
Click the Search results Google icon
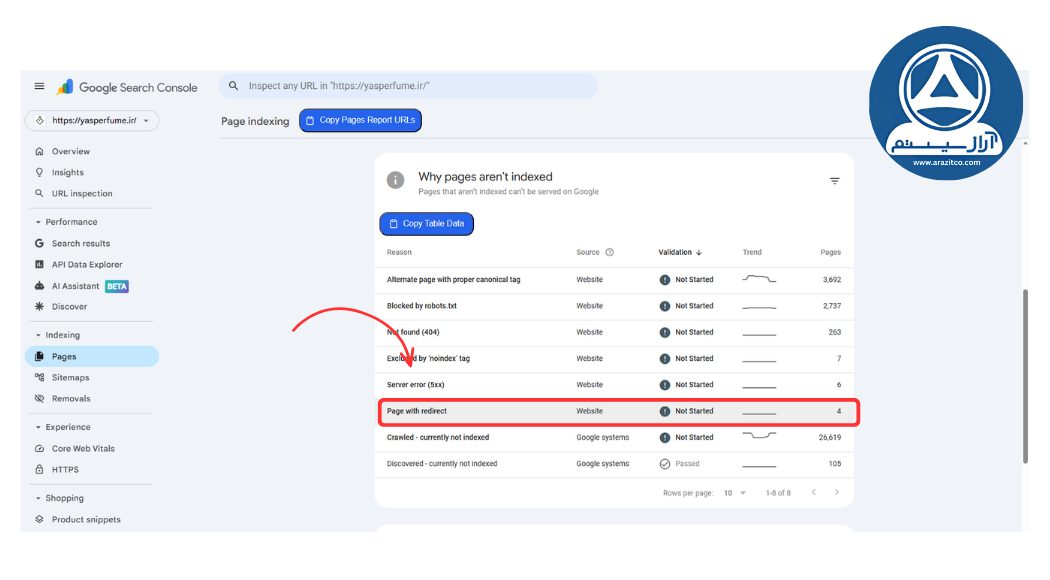tap(40, 243)
